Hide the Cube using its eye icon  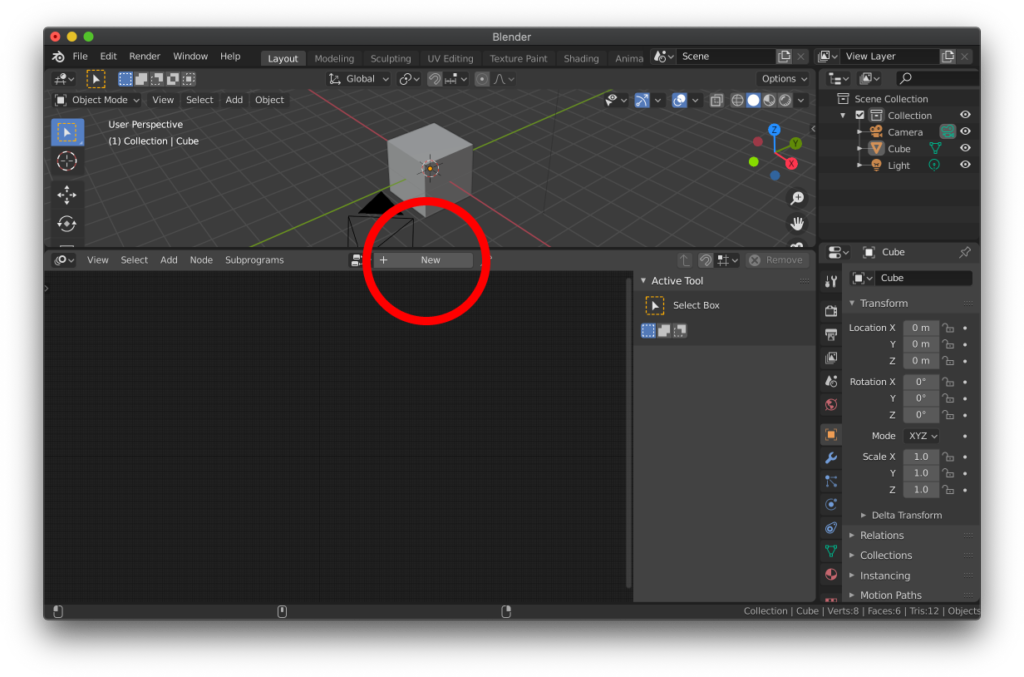pyautogui.click(x=965, y=148)
